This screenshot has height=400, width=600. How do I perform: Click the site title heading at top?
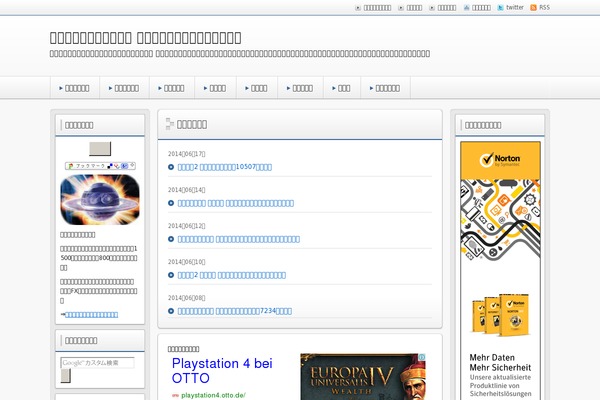click(x=145, y=38)
